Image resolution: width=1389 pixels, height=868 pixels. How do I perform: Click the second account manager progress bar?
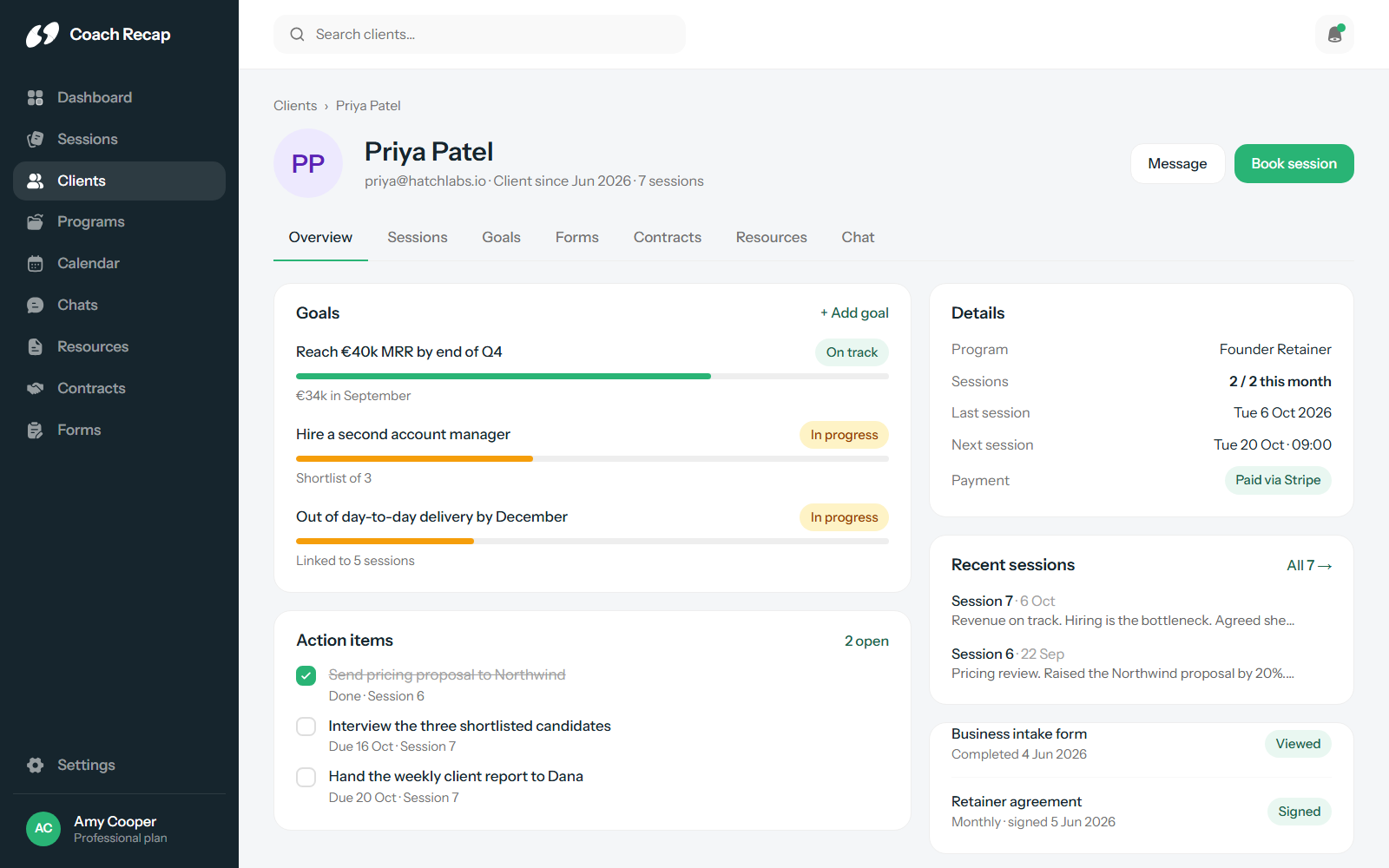pos(592,459)
